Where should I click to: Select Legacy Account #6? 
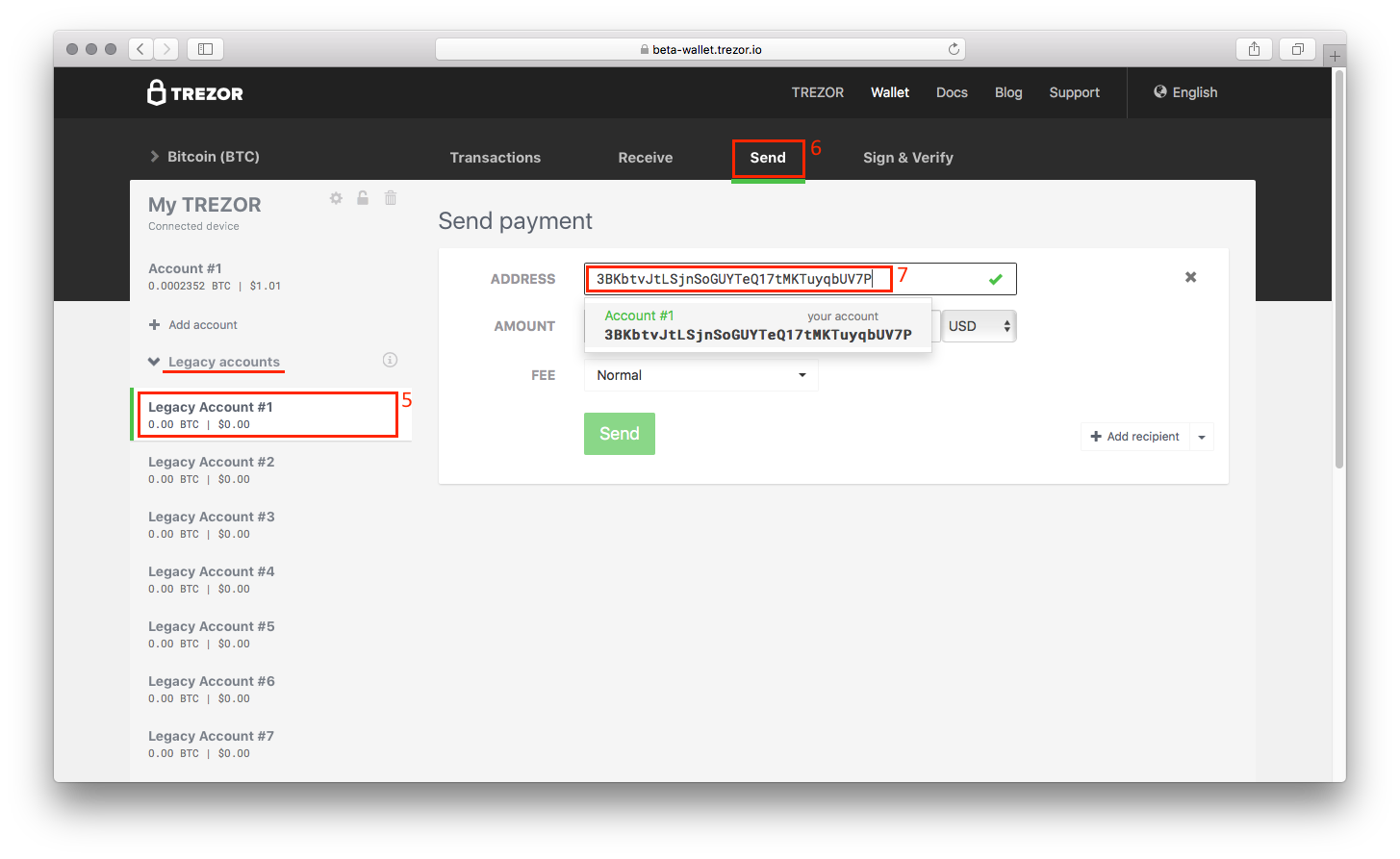click(x=270, y=689)
